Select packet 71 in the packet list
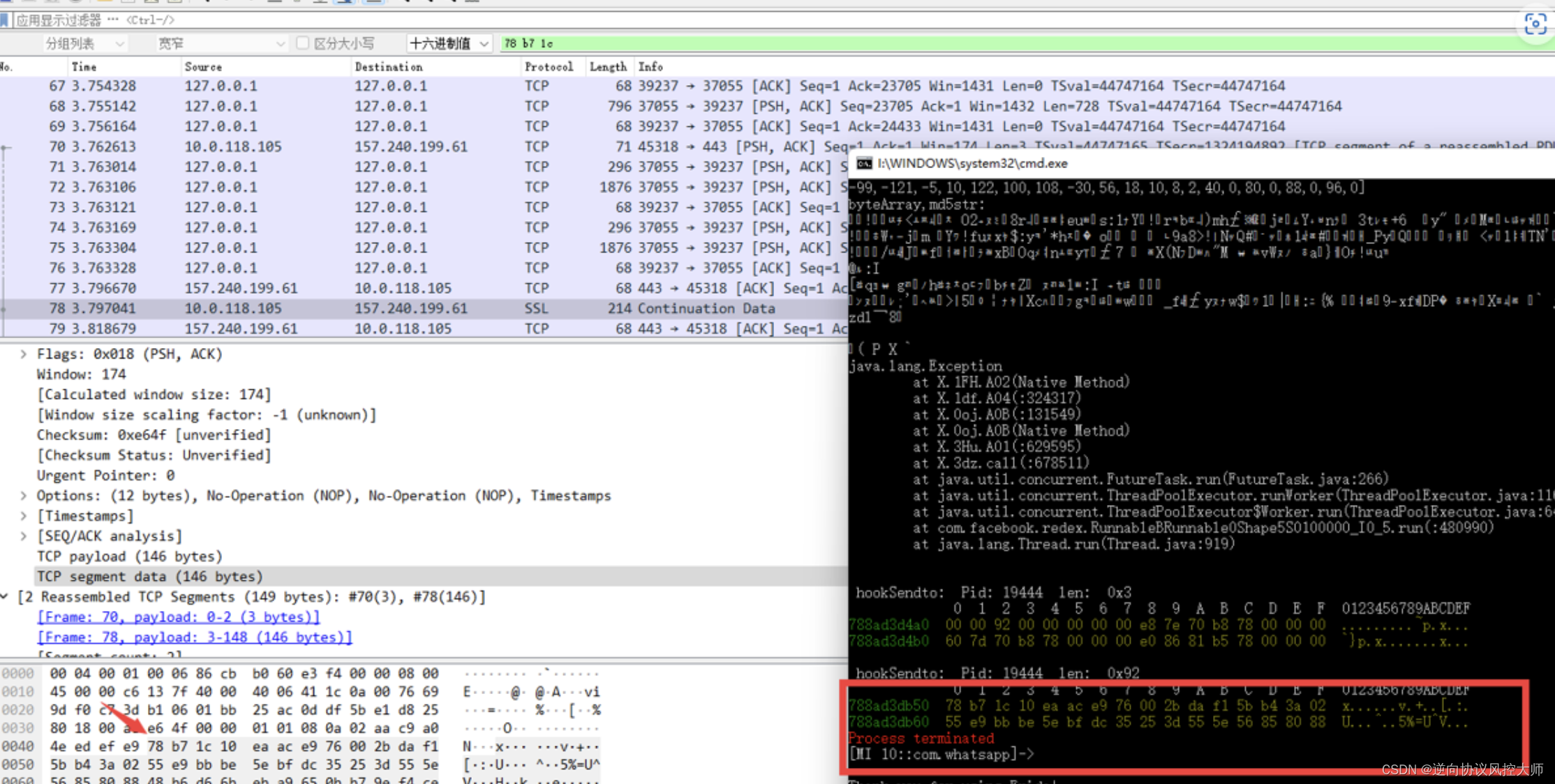The width and height of the screenshot is (1555, 784). coord(424,167)
